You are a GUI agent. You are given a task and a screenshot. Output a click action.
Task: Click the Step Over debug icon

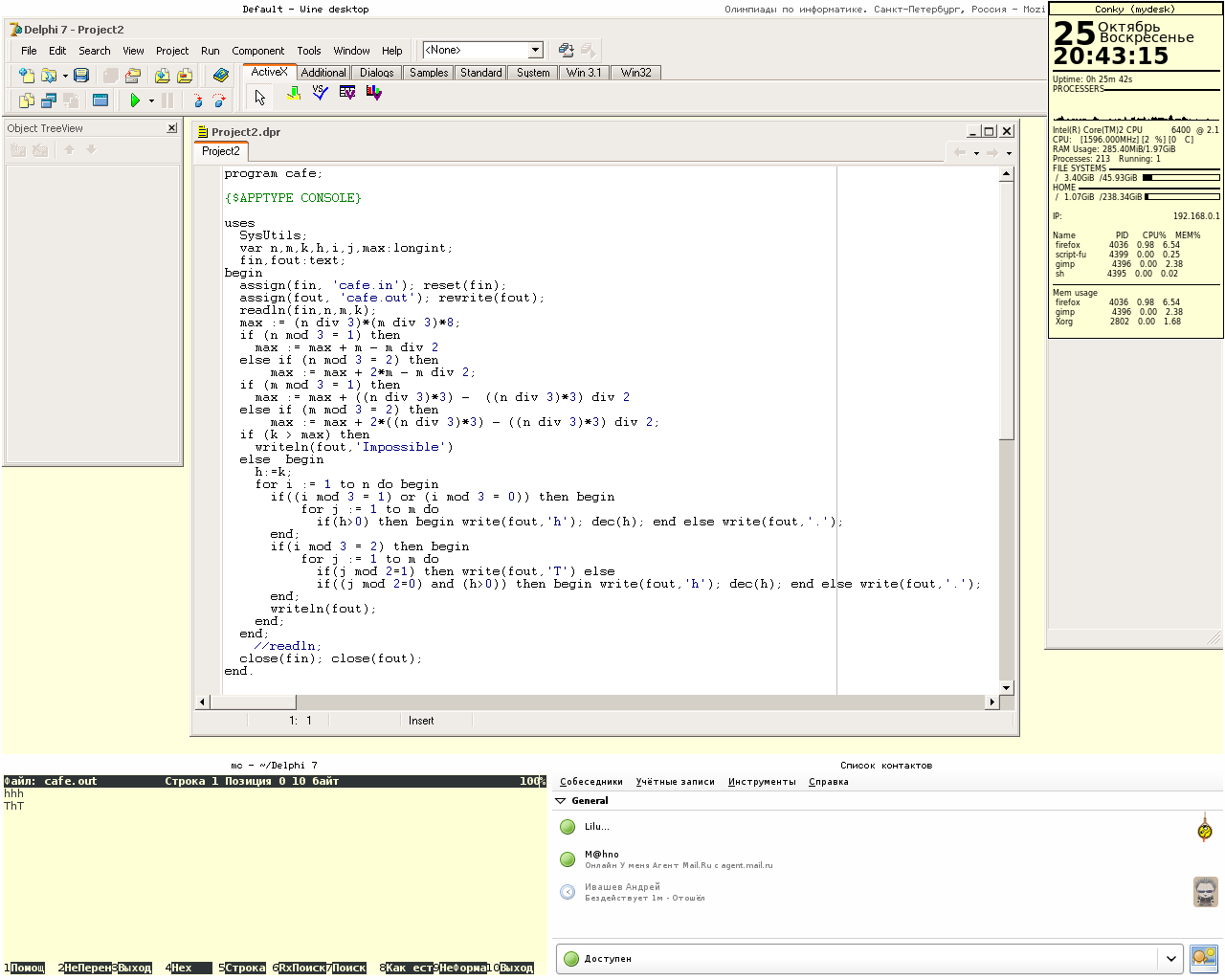[x=220, y=100]
